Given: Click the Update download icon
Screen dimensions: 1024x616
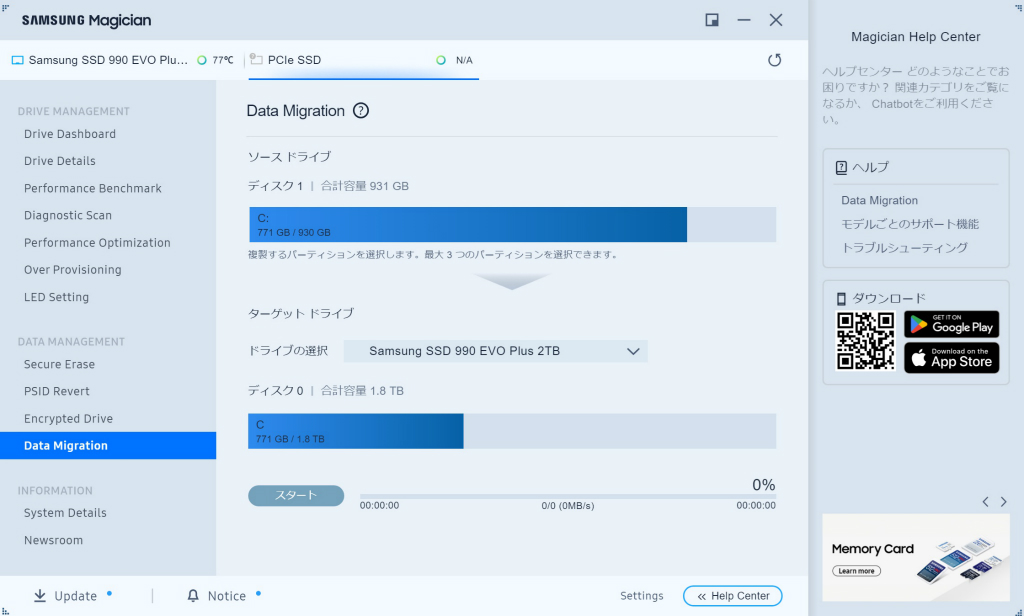Looking at the screenshot, I should coord(40,596).
